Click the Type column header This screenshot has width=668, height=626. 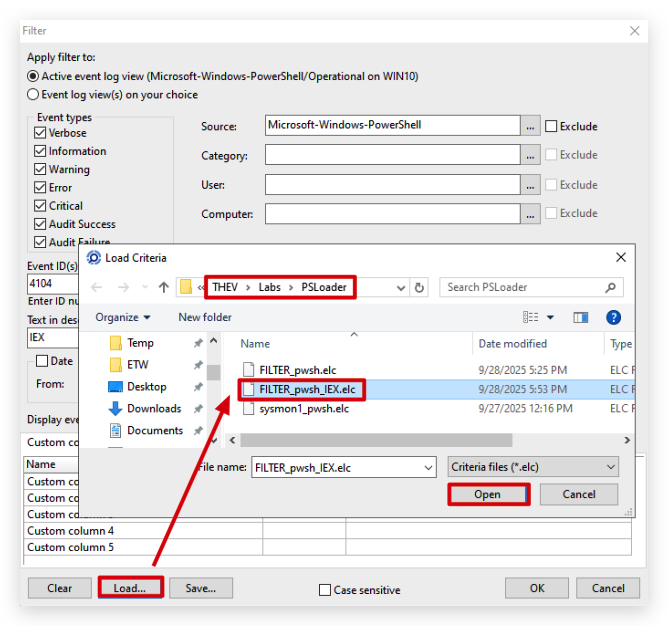[620, 344]
